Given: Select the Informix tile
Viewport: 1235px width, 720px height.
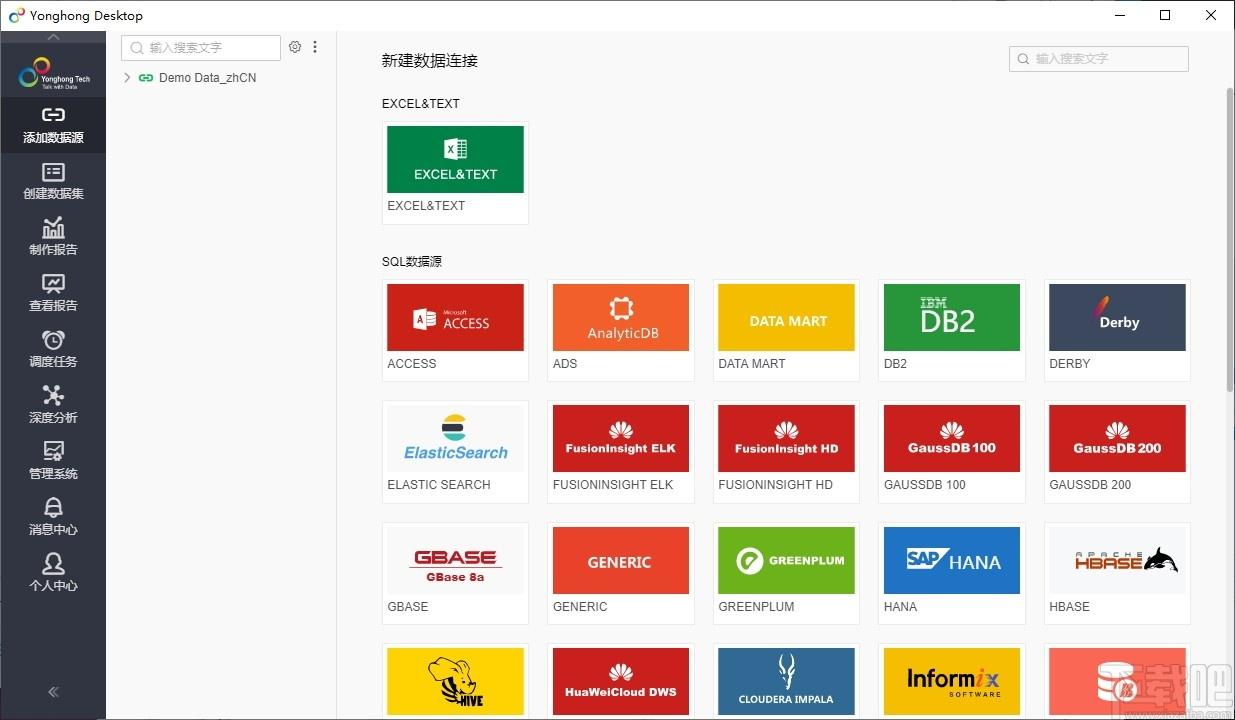Looking at the screenshot, I should 952,682.
